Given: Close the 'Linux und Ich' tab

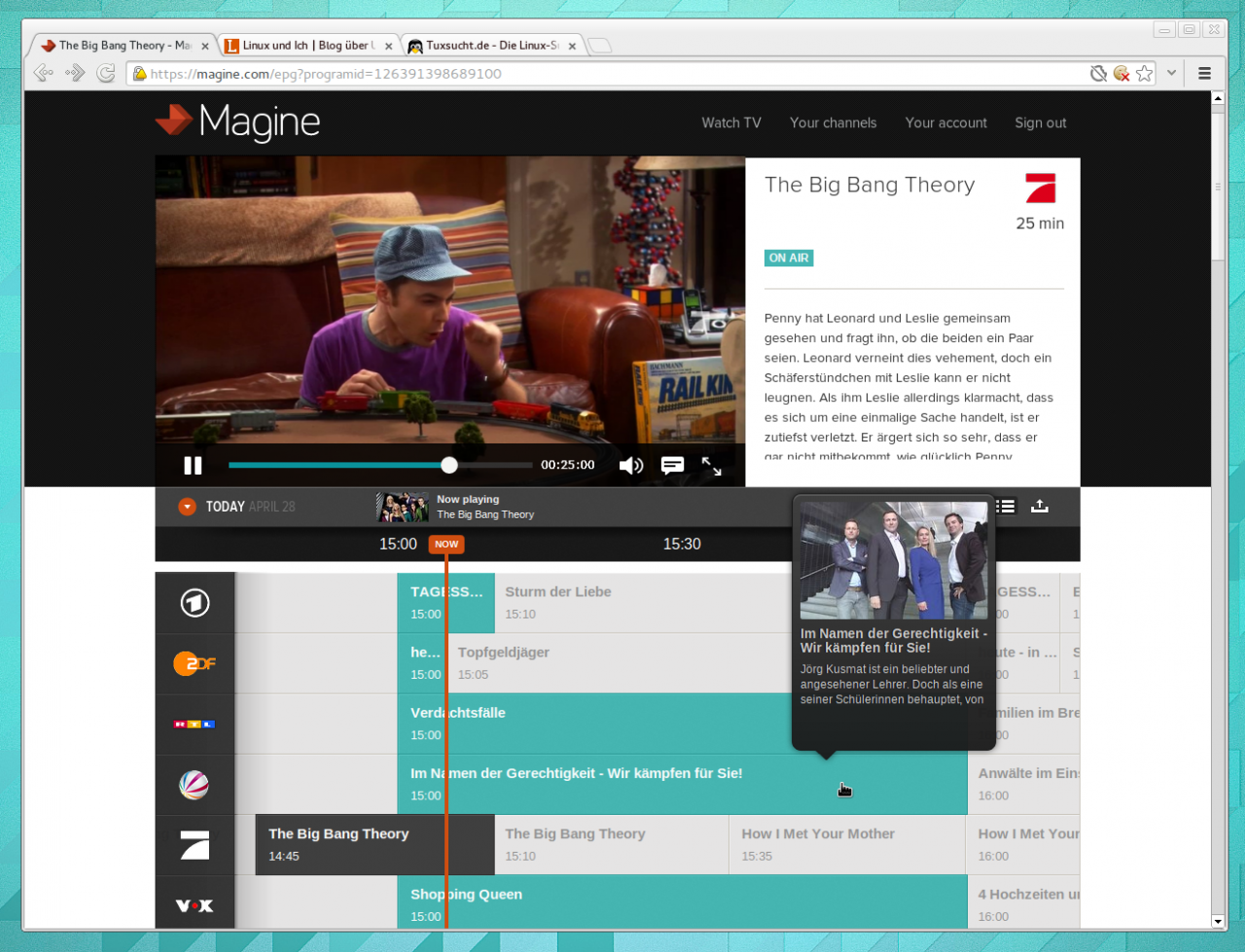Looking at the screenshot, I should (388, 46).
